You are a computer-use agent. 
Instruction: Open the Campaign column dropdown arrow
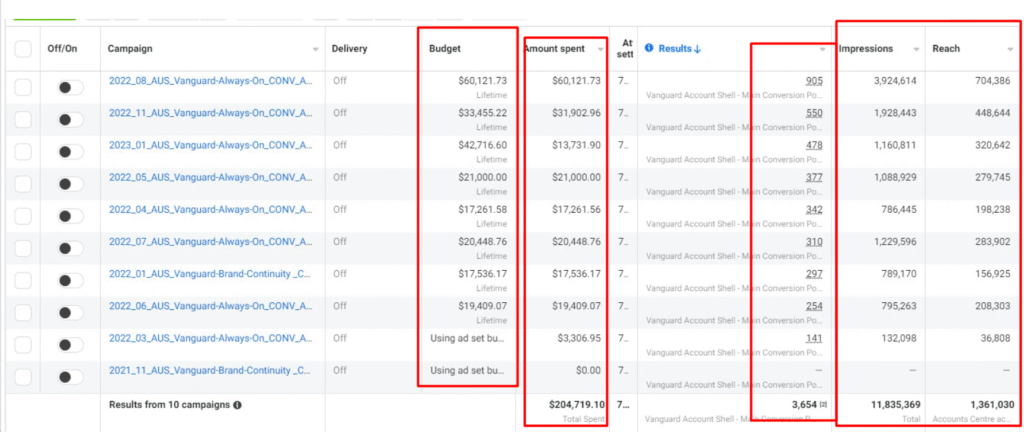(315, 49)
